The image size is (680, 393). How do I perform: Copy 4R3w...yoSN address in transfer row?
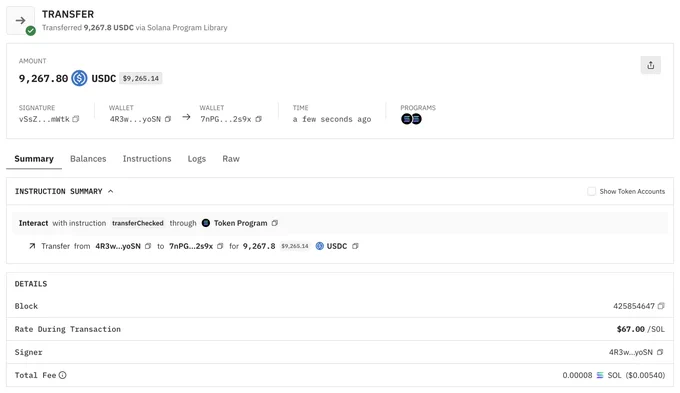148,246
